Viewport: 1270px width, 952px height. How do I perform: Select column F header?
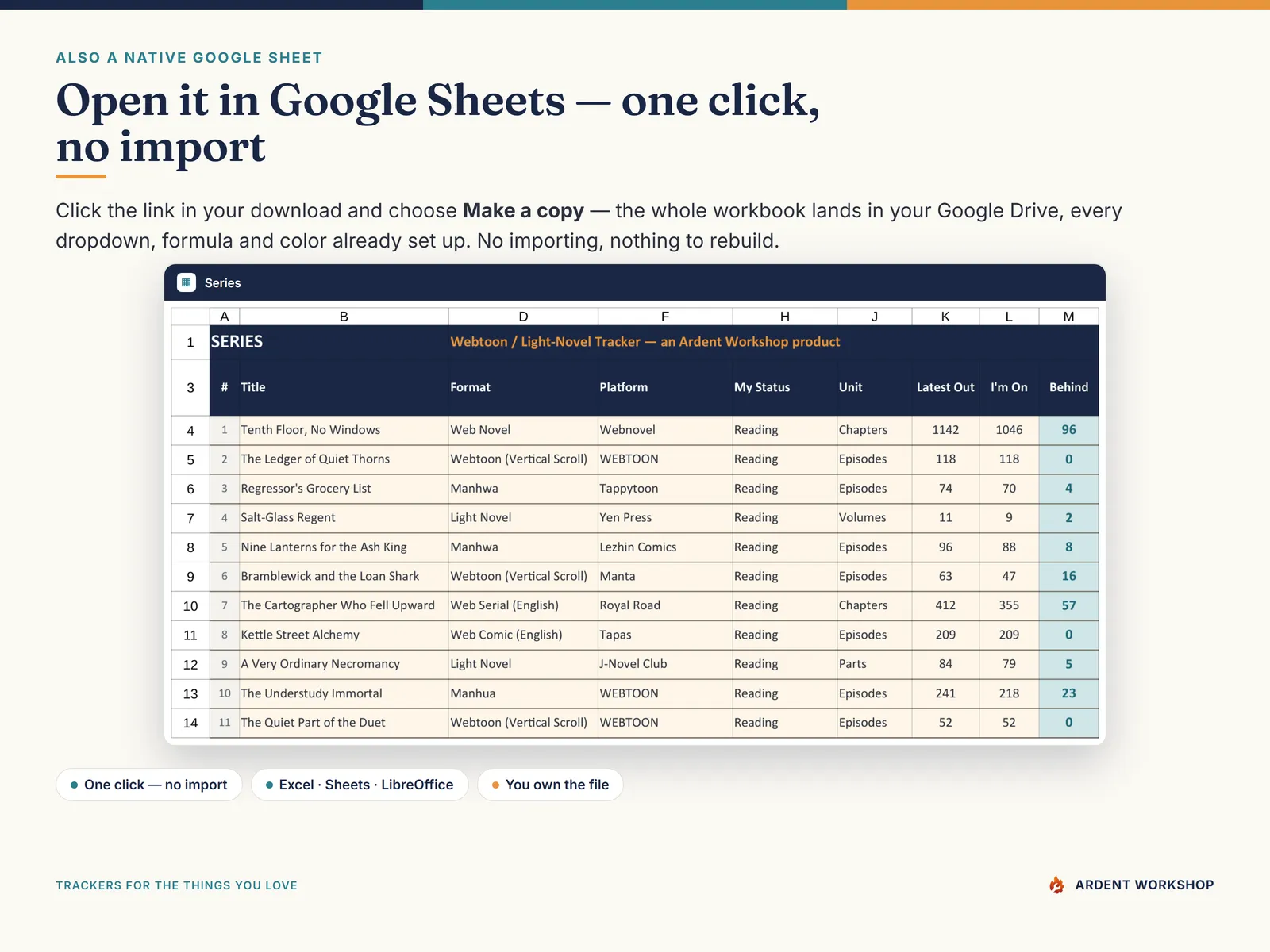pyautogui.click(x=665, y=317)
